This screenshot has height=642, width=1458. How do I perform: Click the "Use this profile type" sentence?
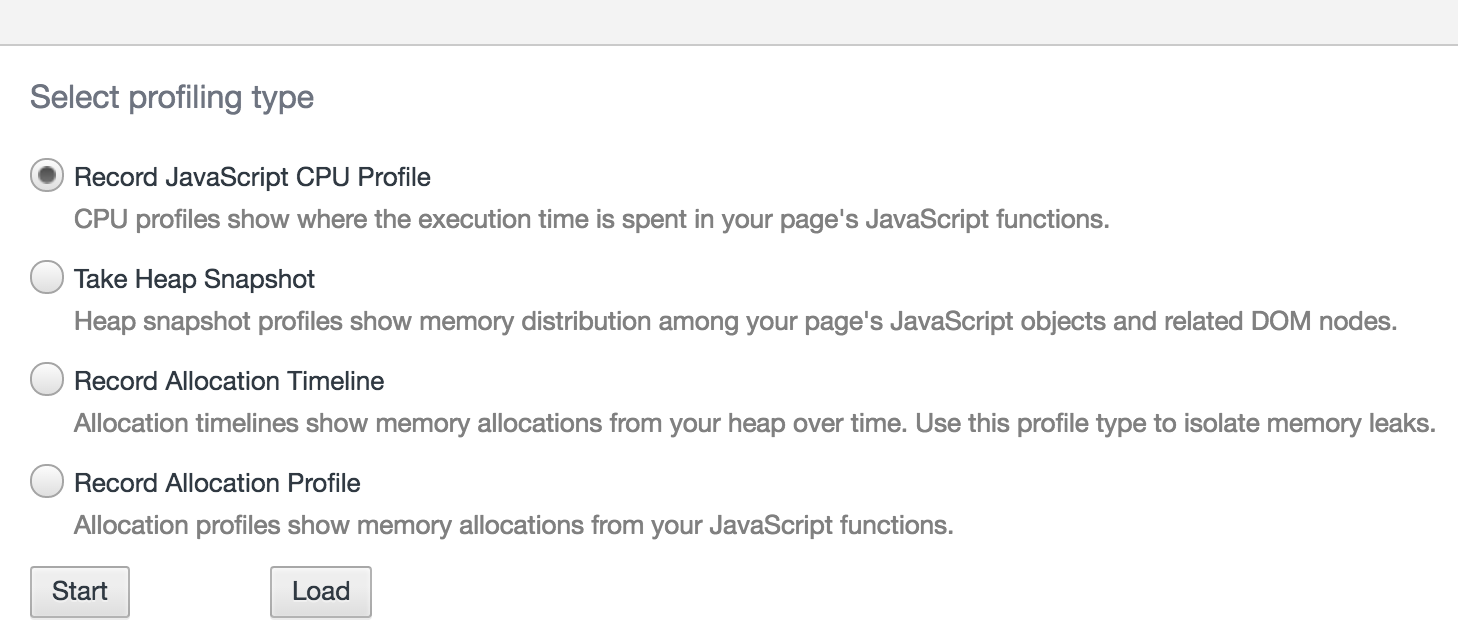click(x=1175, y=424)
